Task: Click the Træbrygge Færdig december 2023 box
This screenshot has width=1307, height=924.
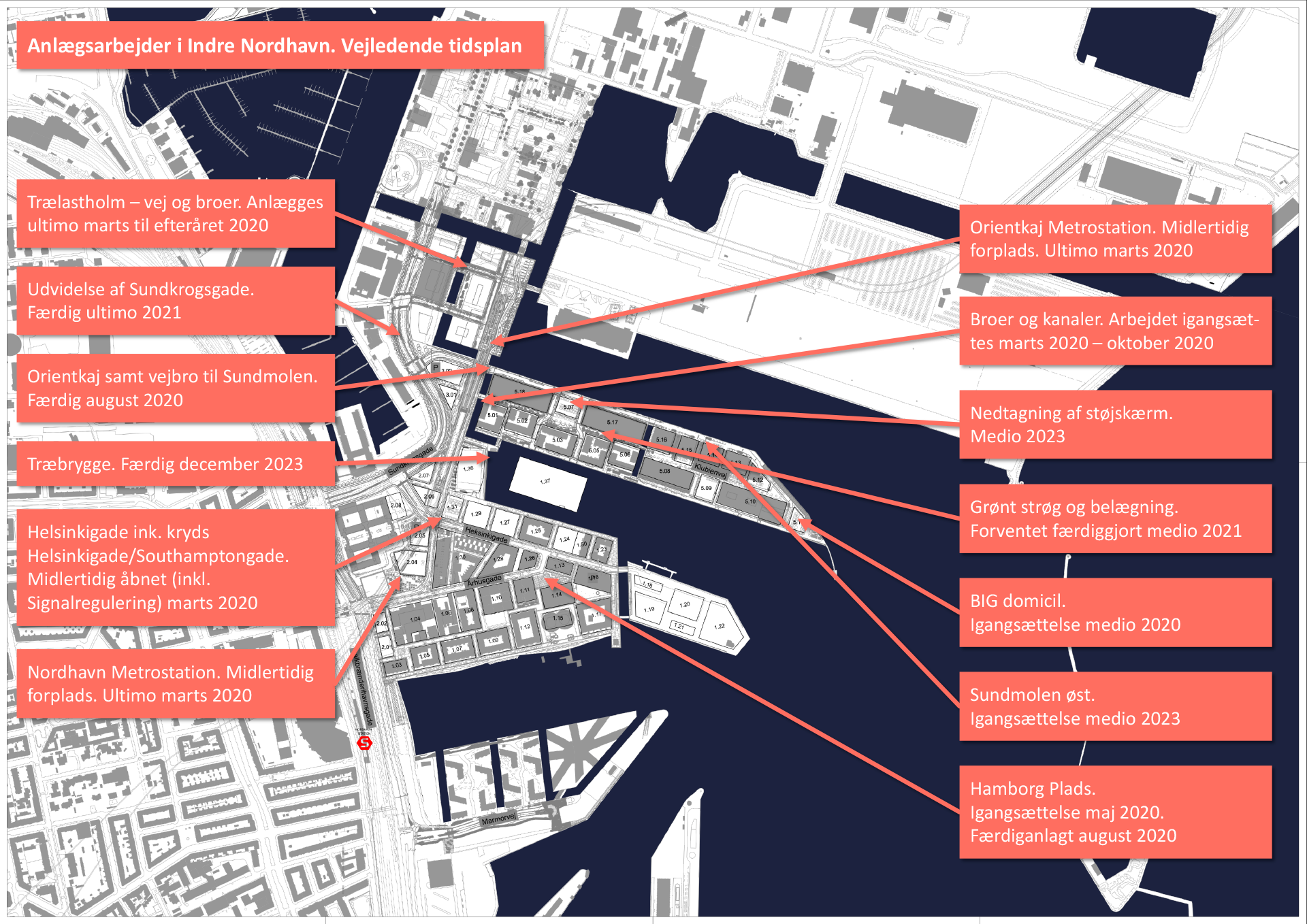Action: 175,464
